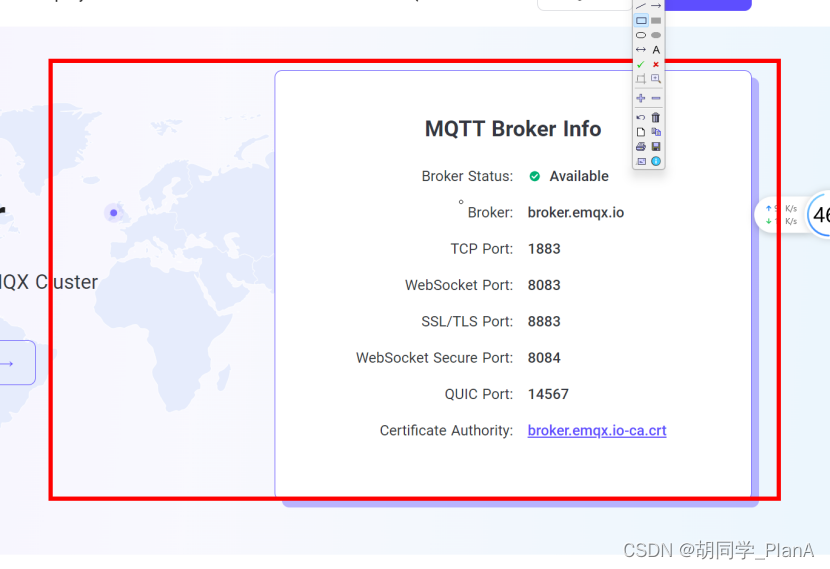Select the crop tool
Viewport: 830px width, 569px height.
click(x=640, y=79)
